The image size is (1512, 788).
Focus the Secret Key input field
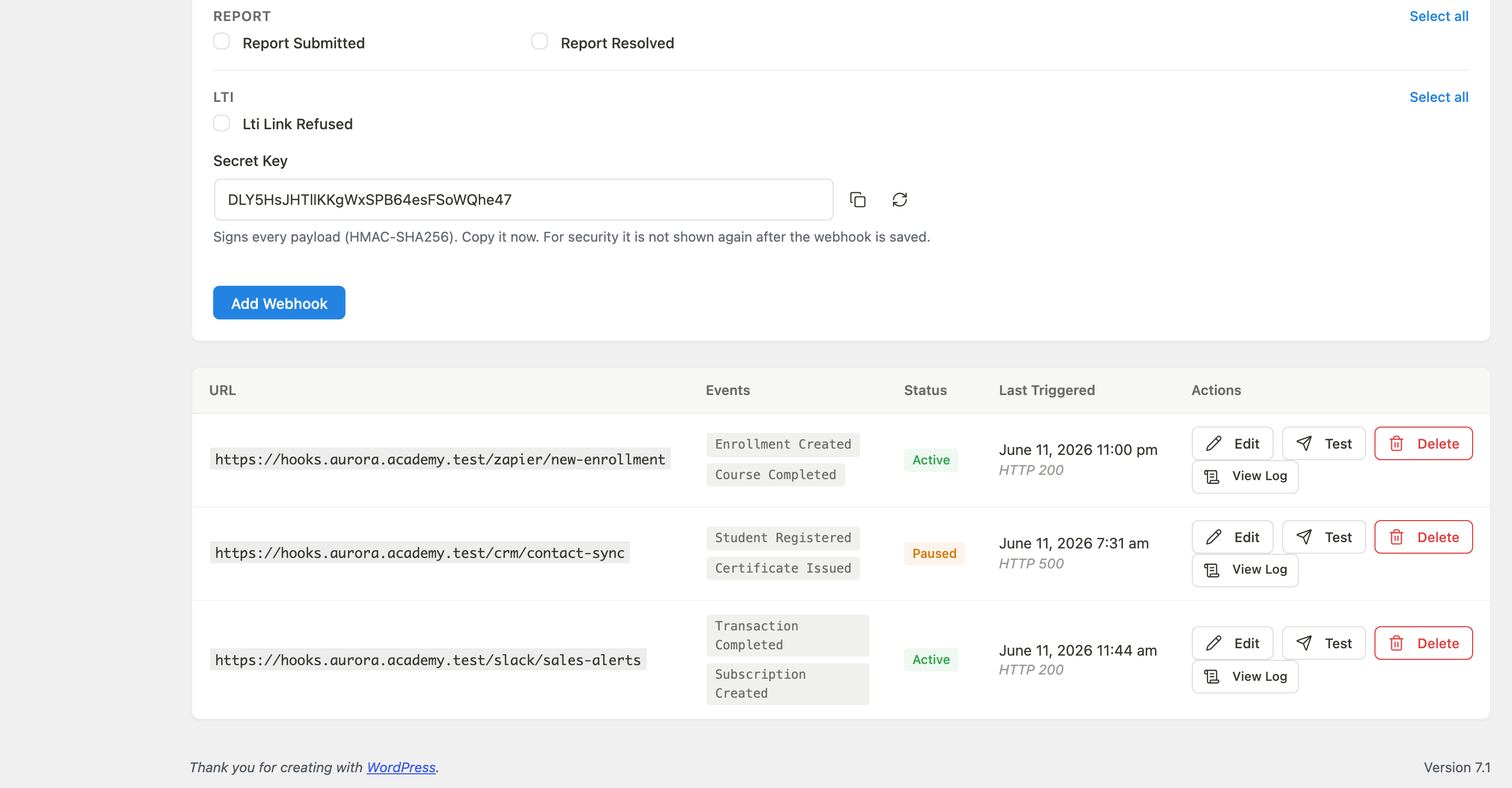point(523,200)
